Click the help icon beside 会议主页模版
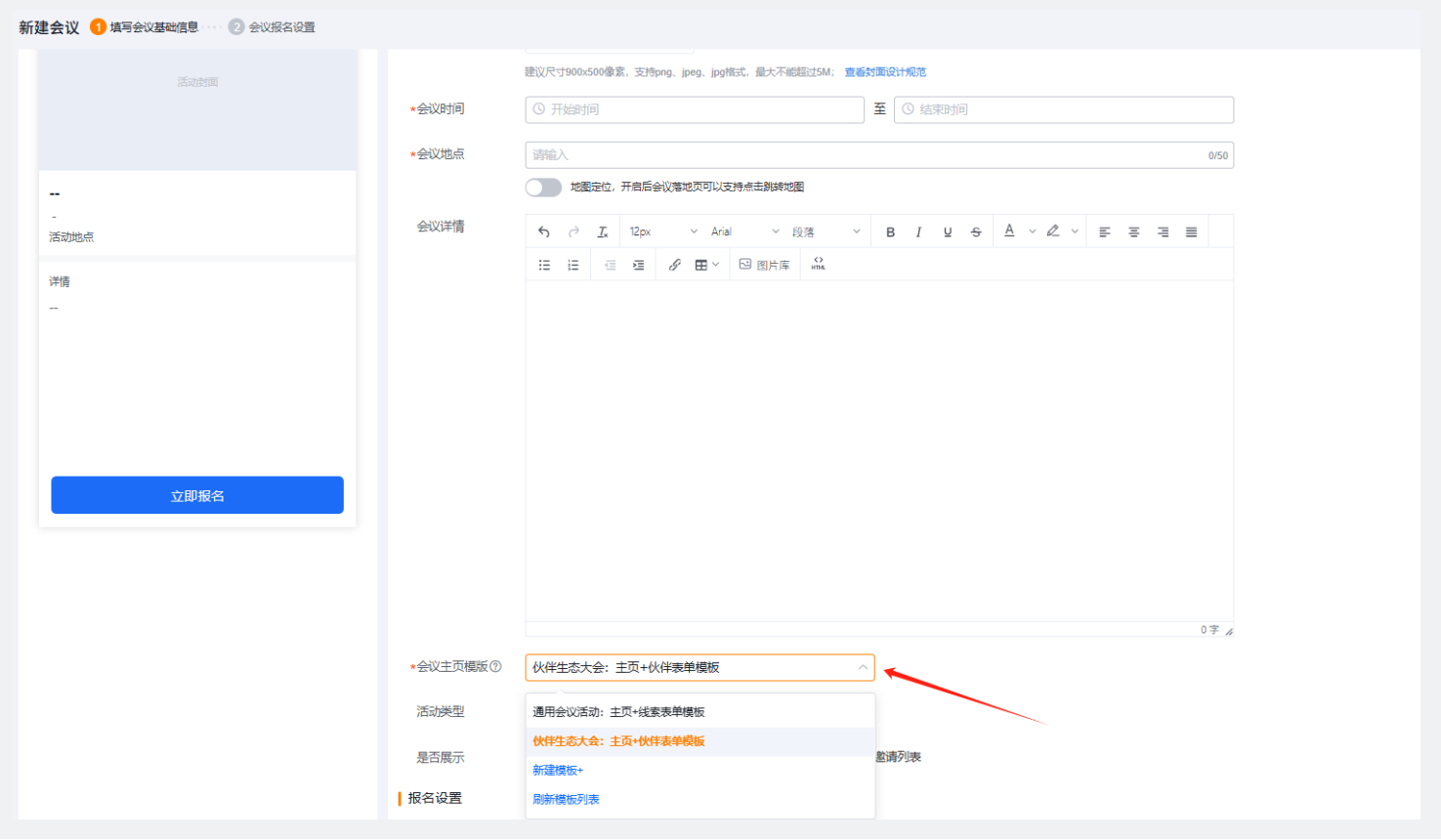The width and height of the screenshot is (1441, 840). 495,667
